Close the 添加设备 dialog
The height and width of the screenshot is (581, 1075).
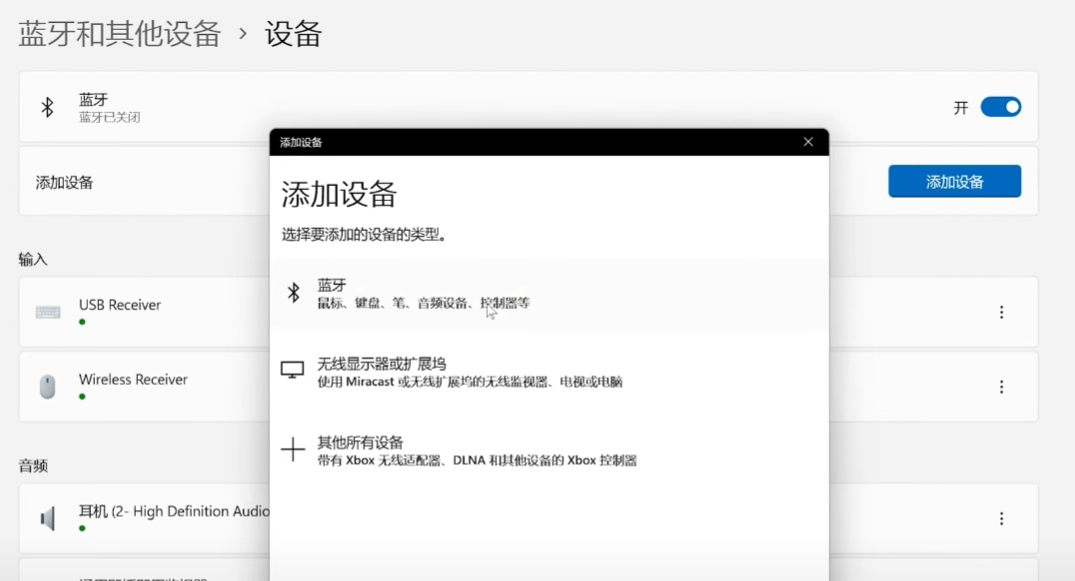click(808, 142)
